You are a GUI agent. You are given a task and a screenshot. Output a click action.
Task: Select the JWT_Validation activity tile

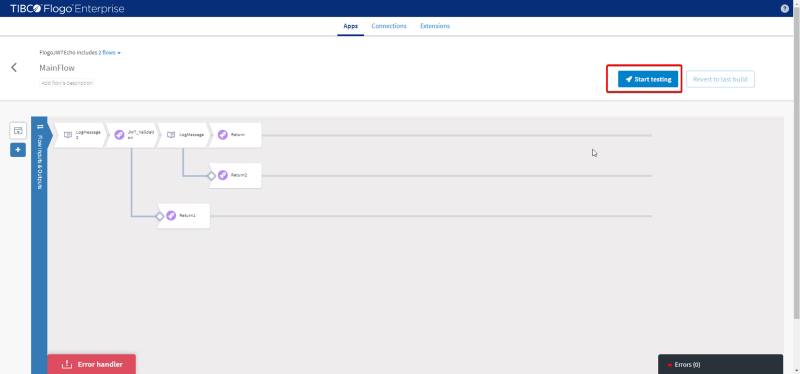[x=133, y=135]
